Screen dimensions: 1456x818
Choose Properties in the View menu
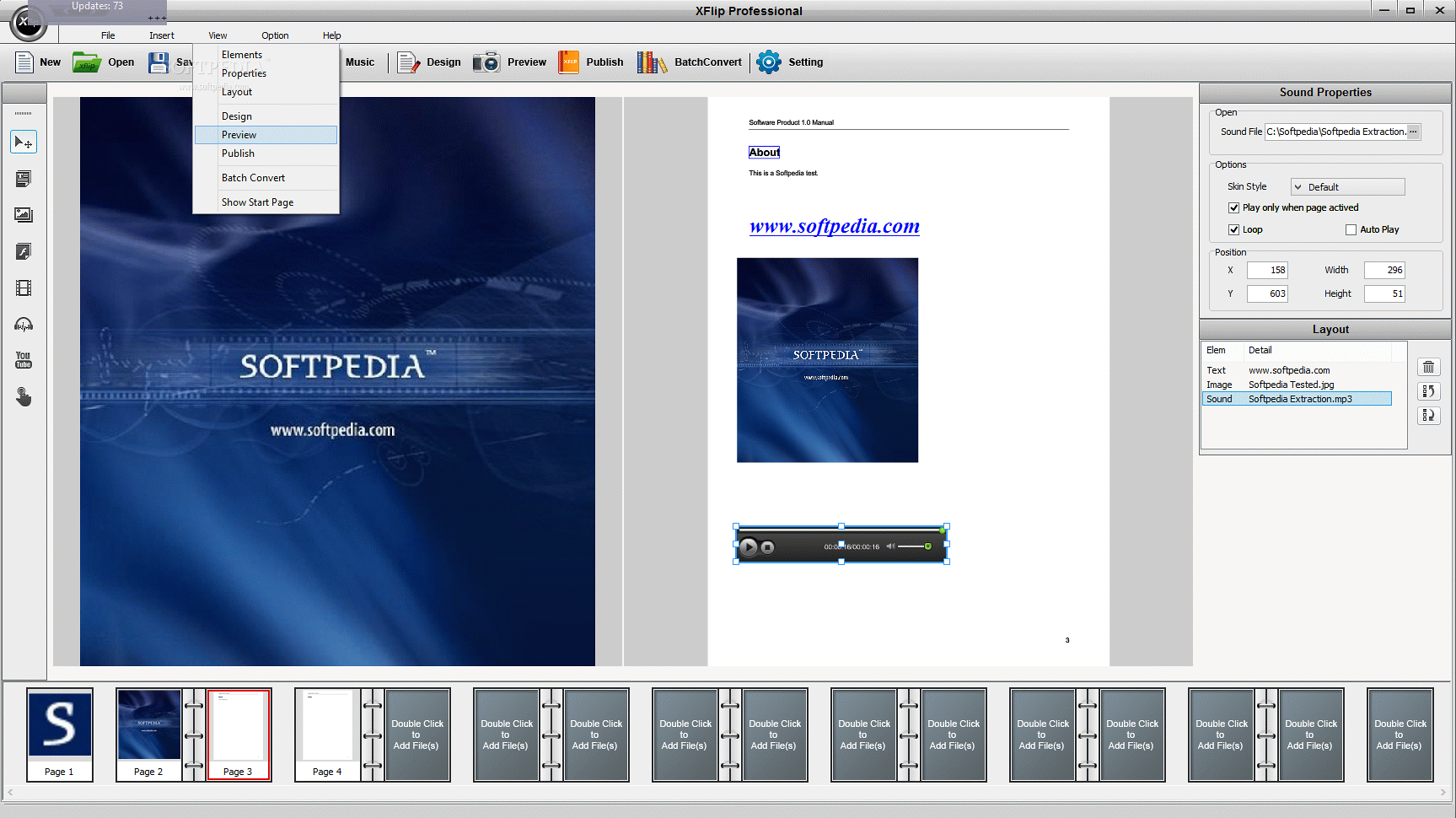click(266, 73)
